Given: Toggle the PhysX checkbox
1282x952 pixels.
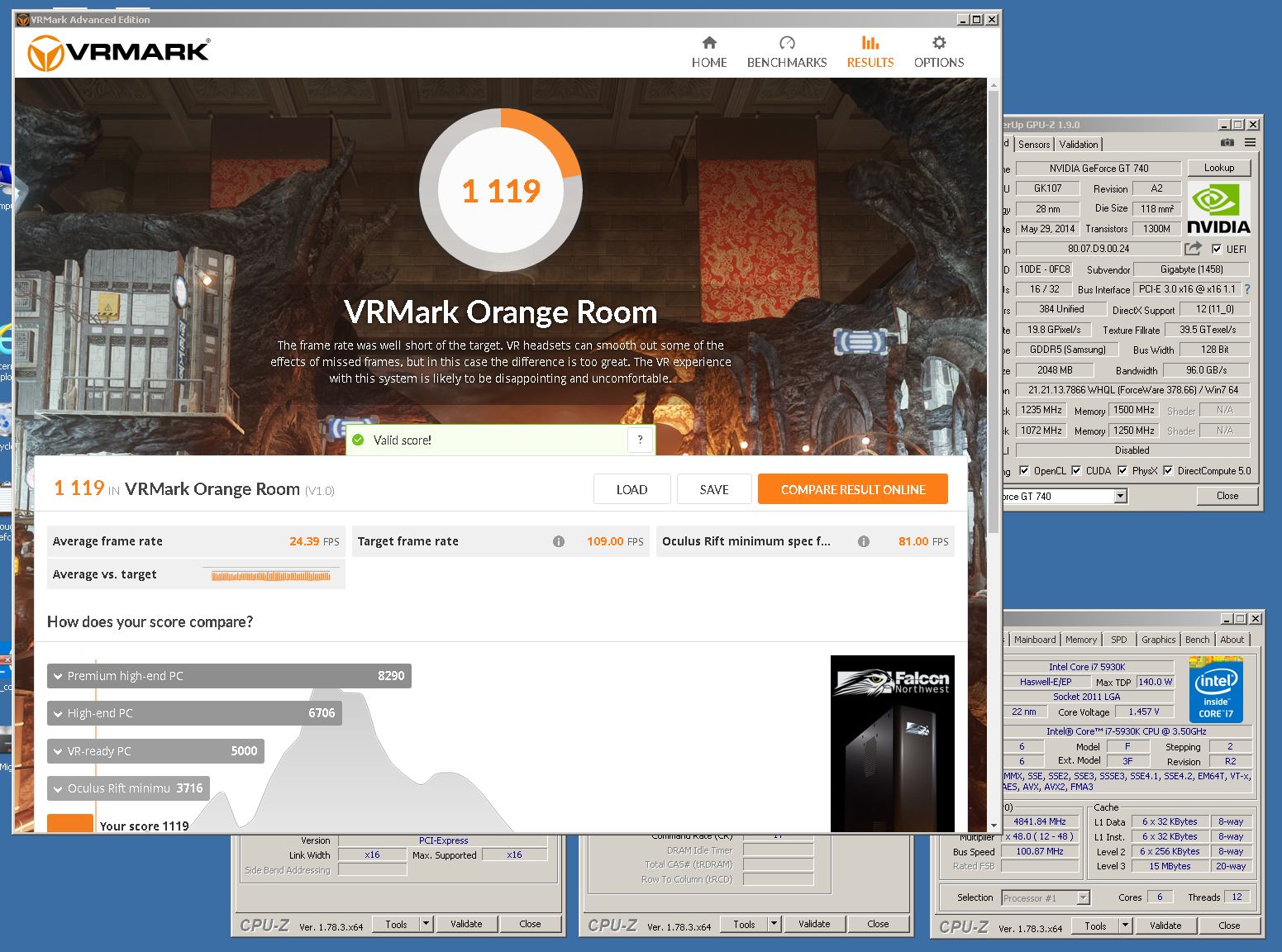Looking at the screenshot, I should point(1122,471).
